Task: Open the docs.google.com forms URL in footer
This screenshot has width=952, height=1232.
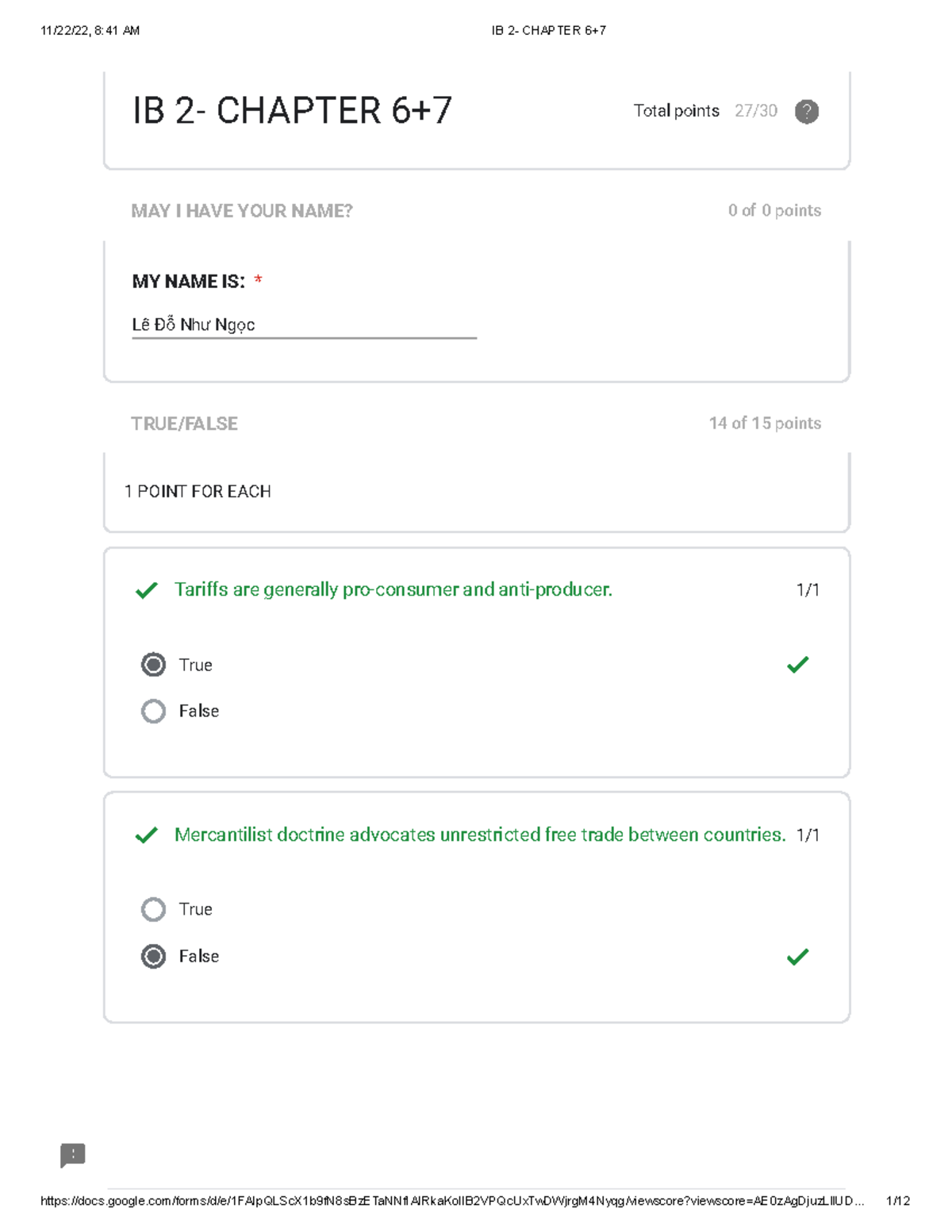Action: pyautogui.click(x=452, y=1201)
